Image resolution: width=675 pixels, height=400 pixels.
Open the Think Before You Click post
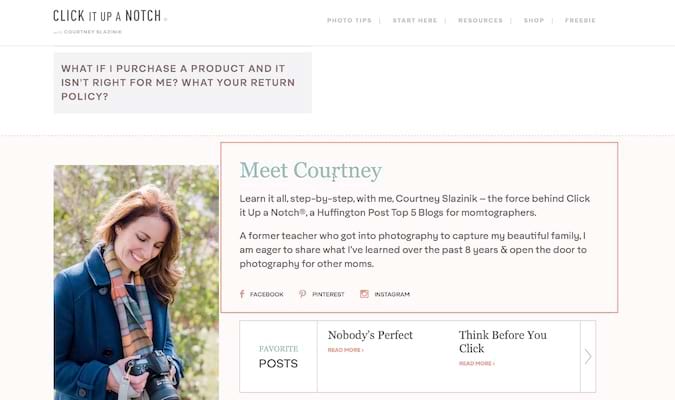[x=502, y=341]
